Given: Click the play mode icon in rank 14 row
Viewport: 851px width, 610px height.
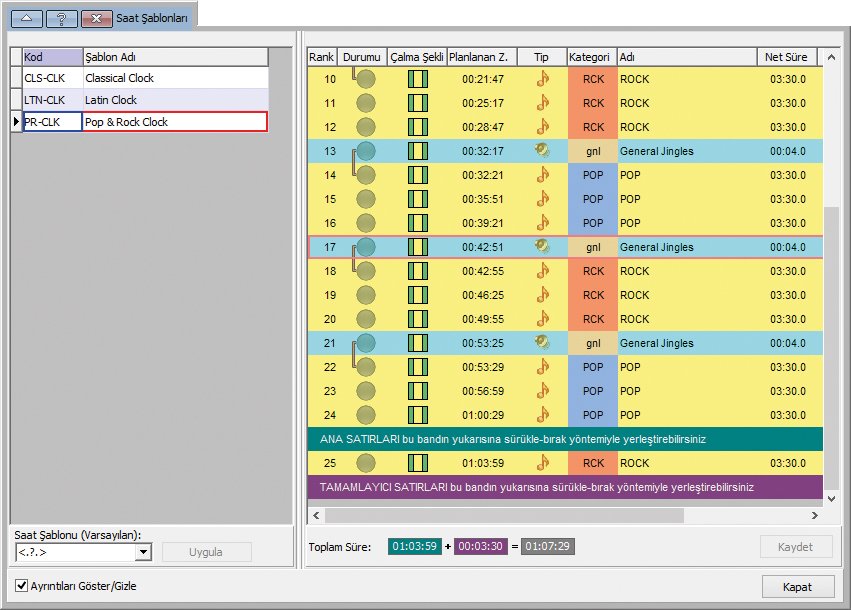Looking at the screenshot, I should click(417, 175).
